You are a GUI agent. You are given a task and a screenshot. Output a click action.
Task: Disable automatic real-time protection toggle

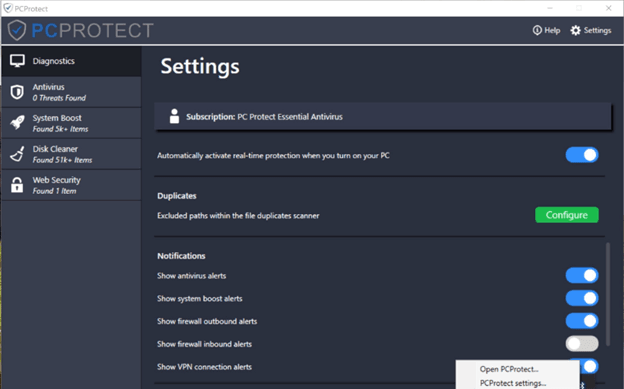pos(582,155)
